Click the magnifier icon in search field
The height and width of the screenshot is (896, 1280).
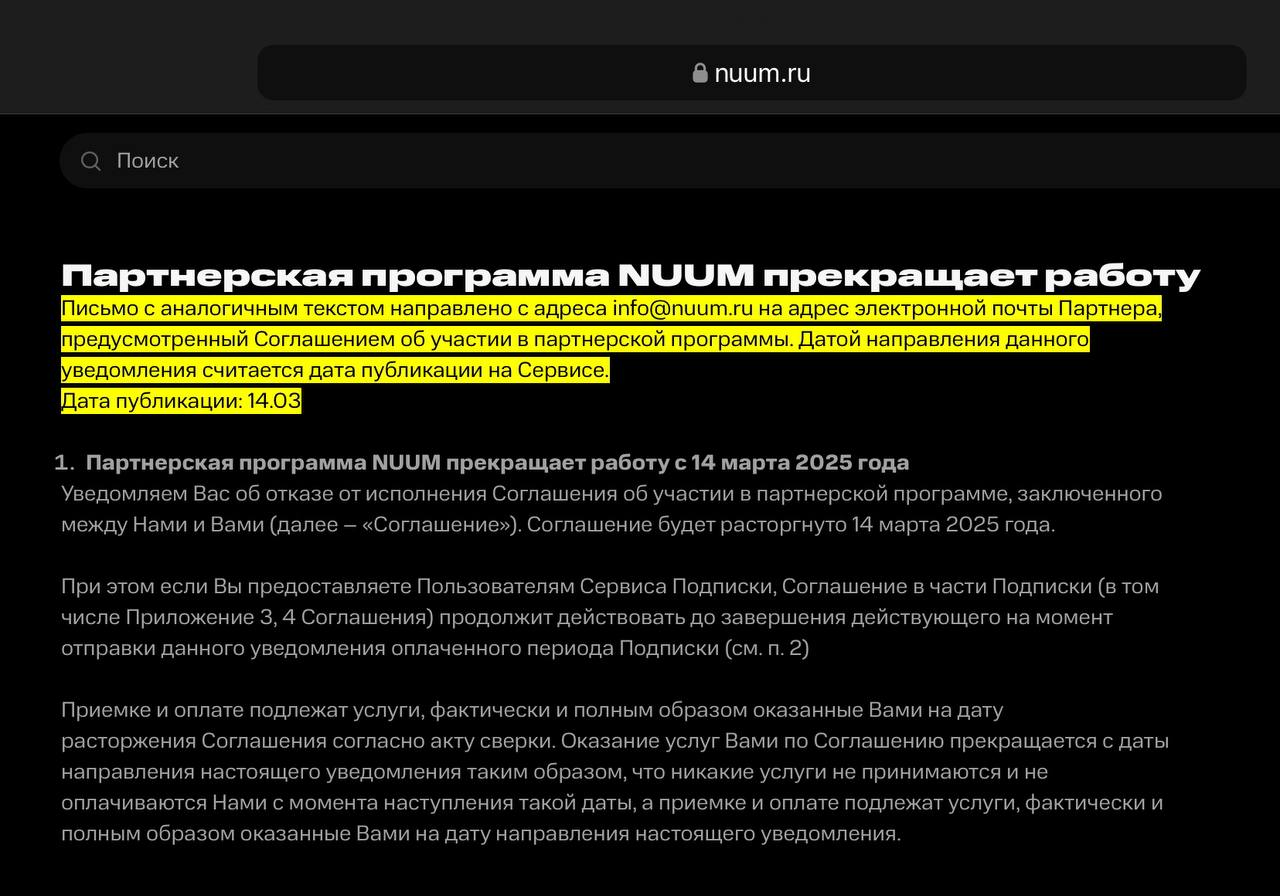(91, 161)
